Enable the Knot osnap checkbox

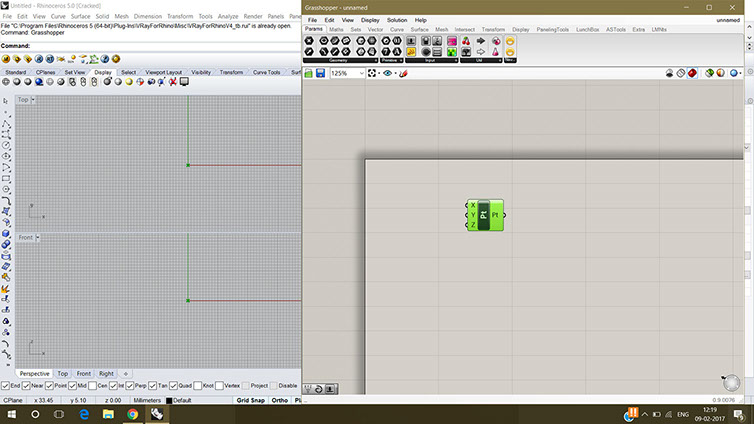(197, 386)
